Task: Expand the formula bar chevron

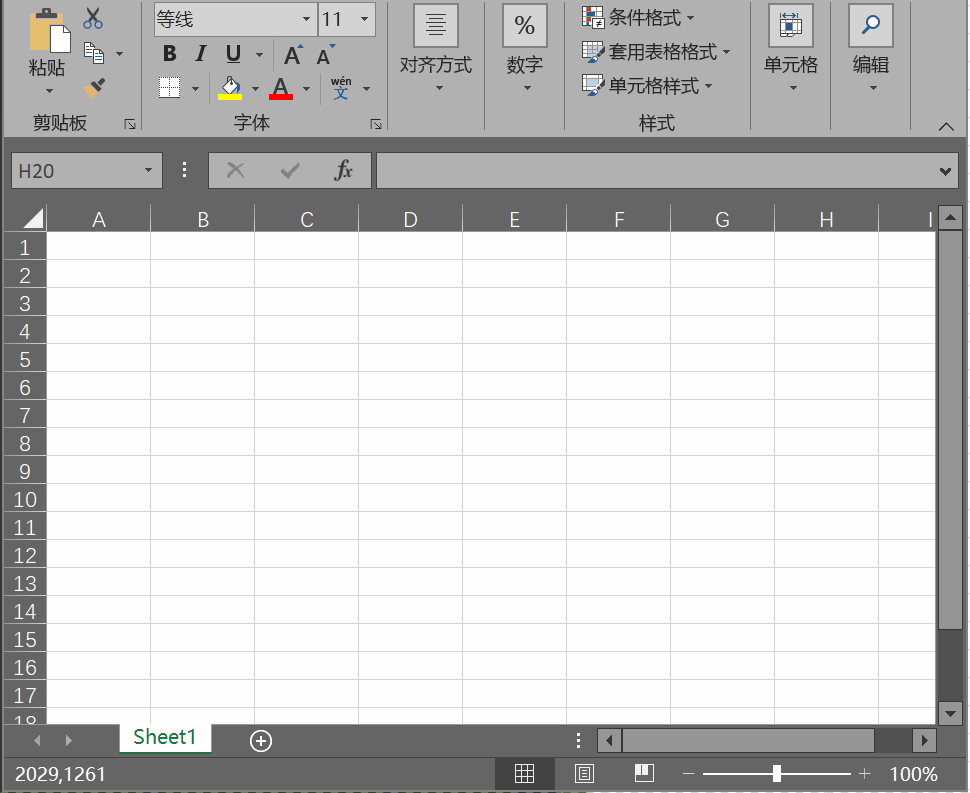Action: tap(945, 171)
